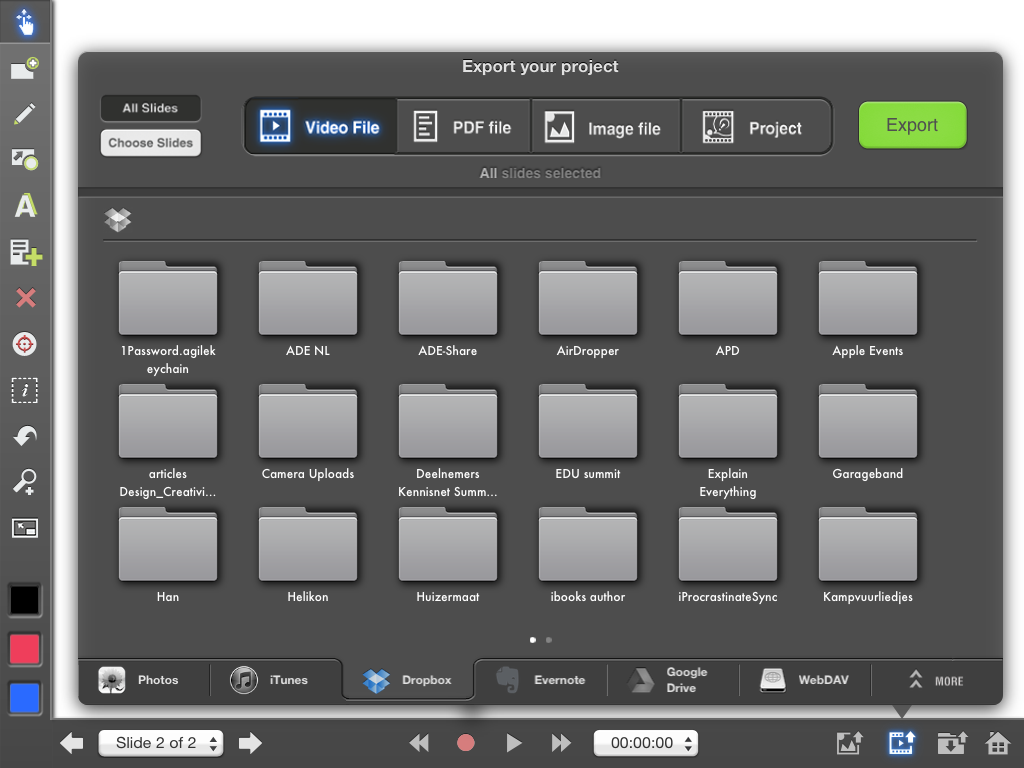Expand the MORE export destinations
Viewport: 1024px width, 768px height.
(x=937, y=681)
